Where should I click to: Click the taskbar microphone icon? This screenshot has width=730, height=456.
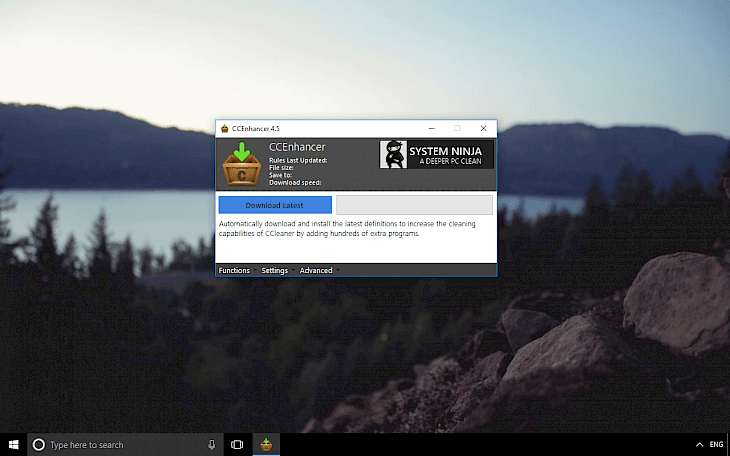pyautogui.click(x=212, y=445)
